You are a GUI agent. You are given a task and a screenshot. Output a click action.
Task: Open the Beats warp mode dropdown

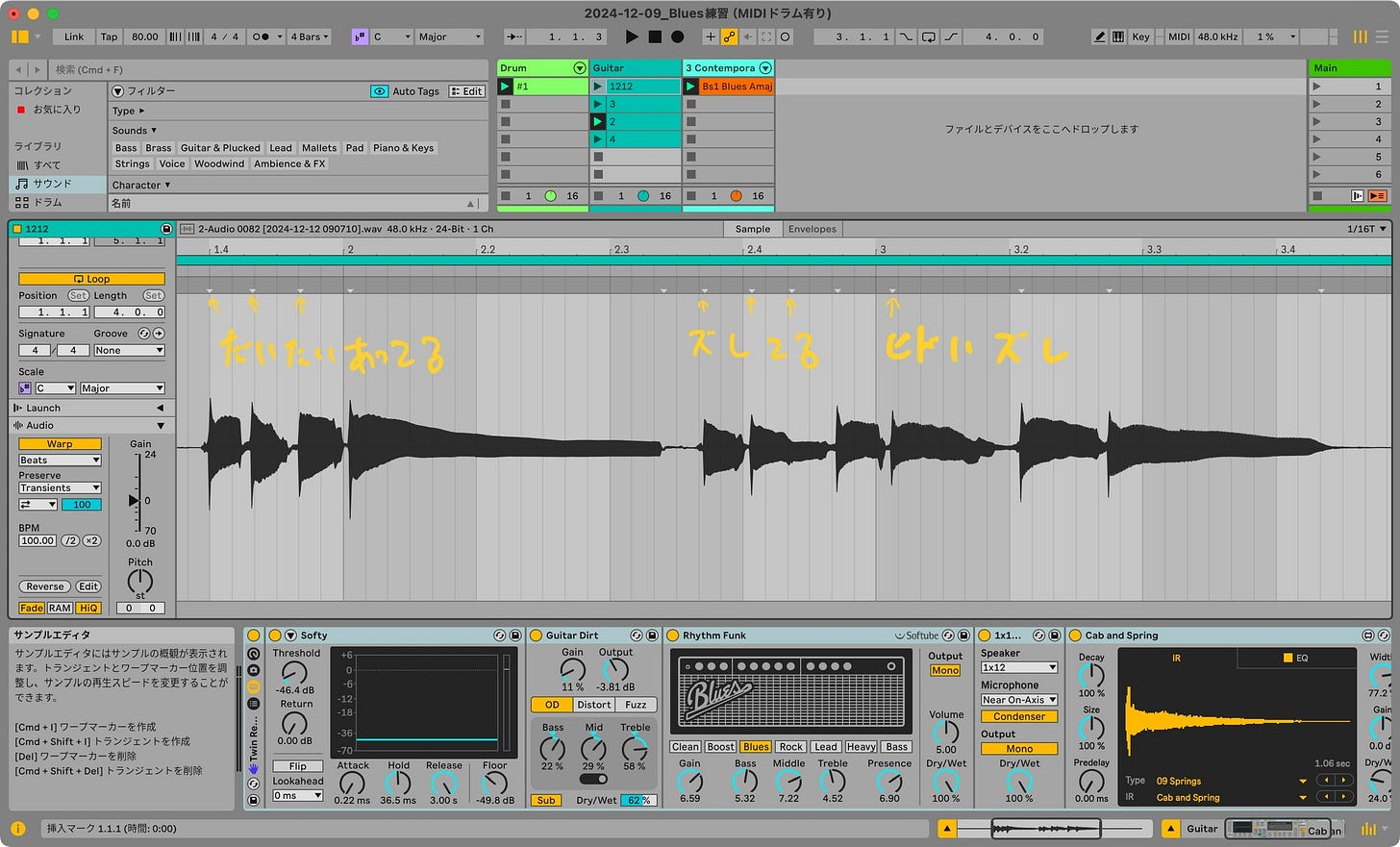tap(60, 461)
